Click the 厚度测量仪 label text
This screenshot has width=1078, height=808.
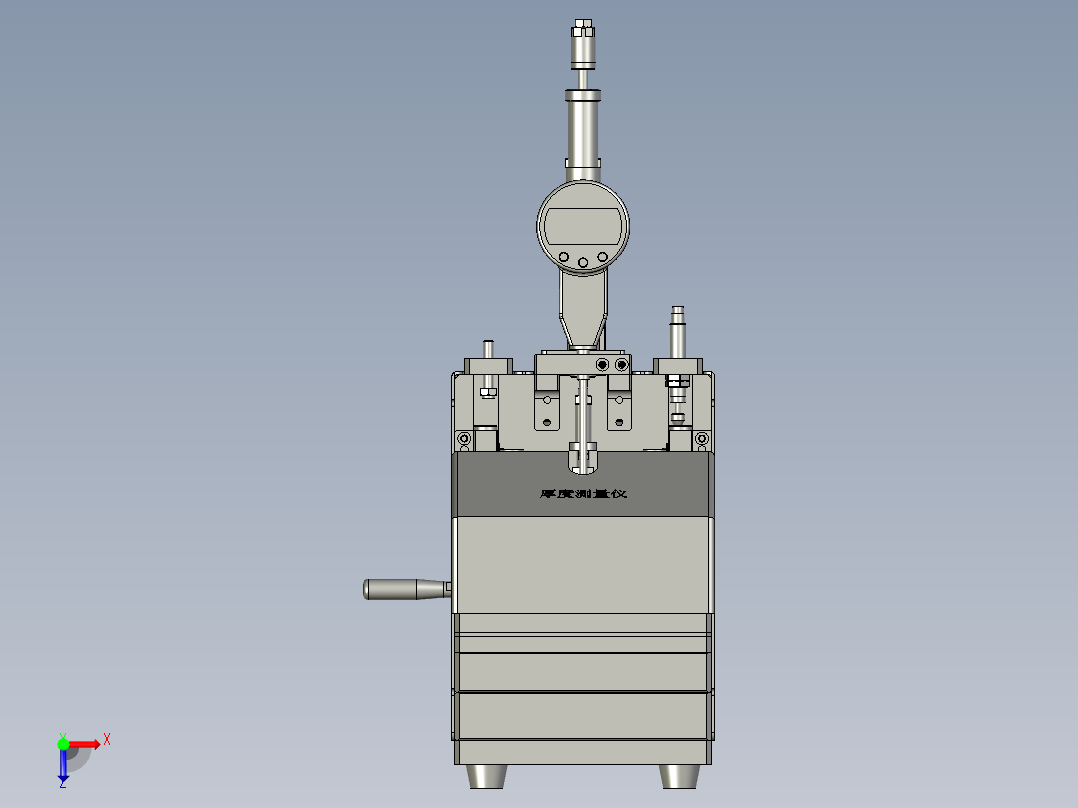(583, 494)
